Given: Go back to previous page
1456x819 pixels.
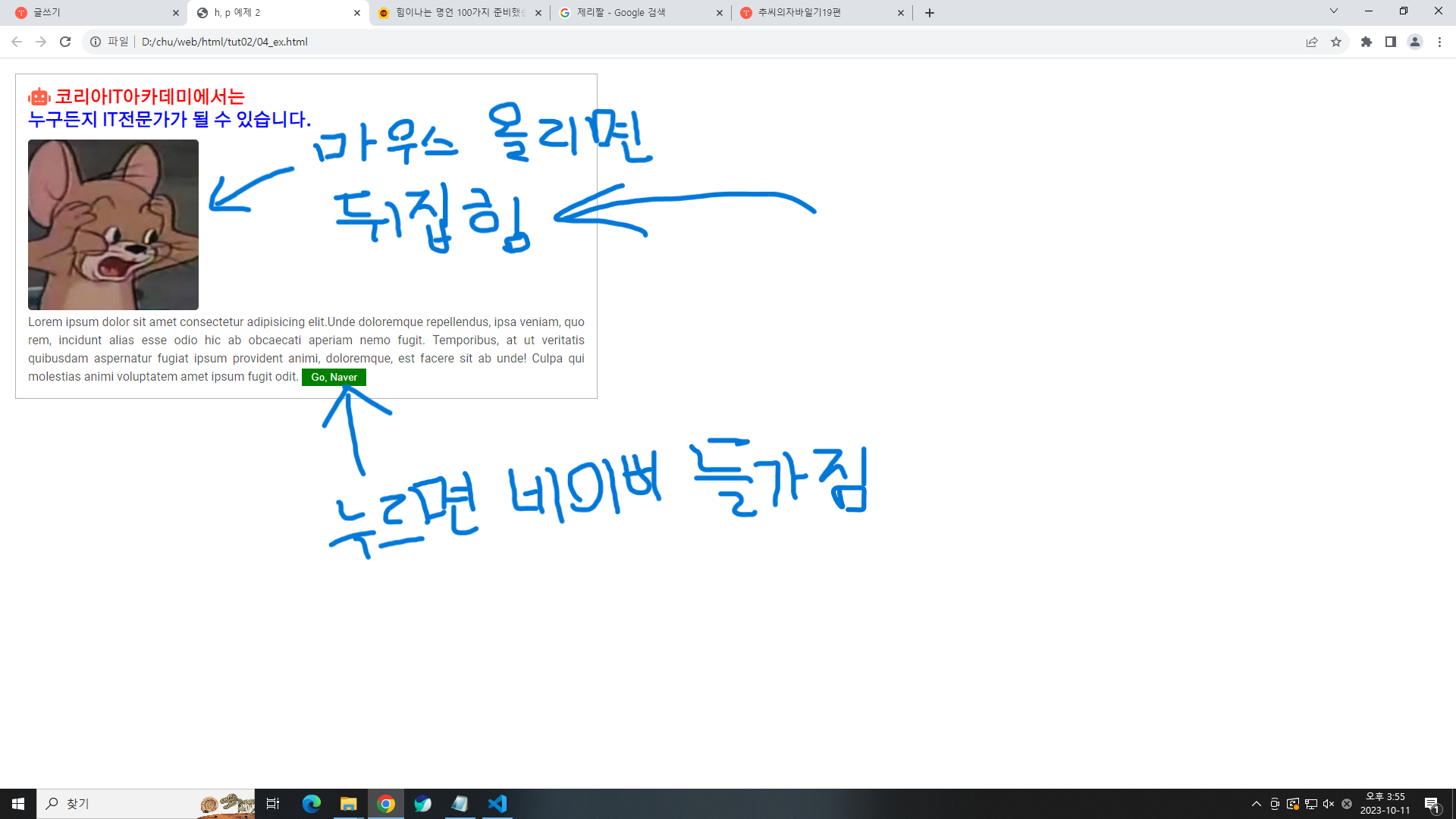Looking at the screenshot, I should (x=17, y=42).
